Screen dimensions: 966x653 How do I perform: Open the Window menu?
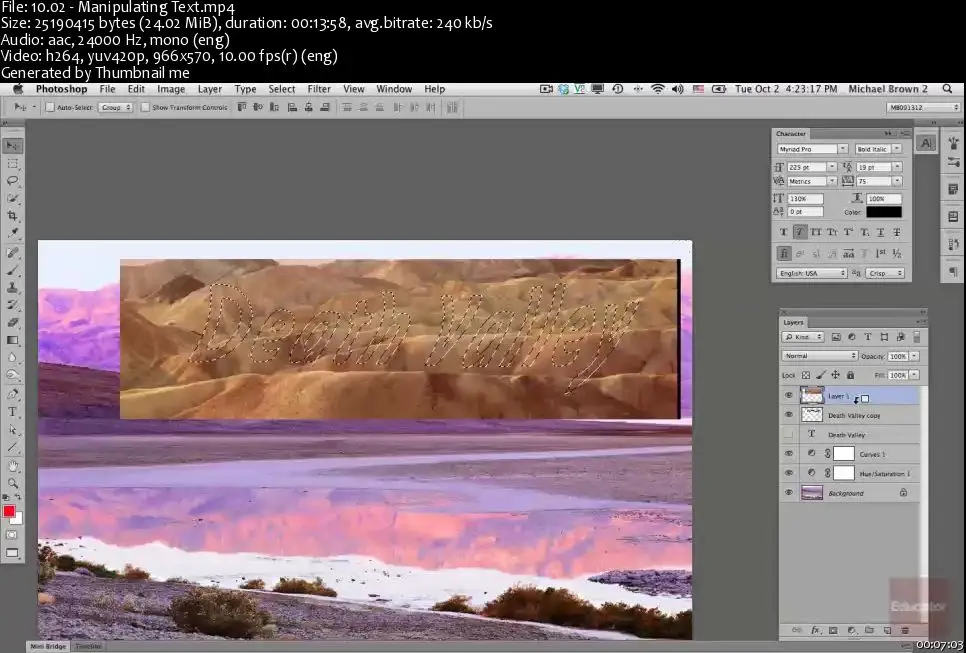tap(394, 89)
